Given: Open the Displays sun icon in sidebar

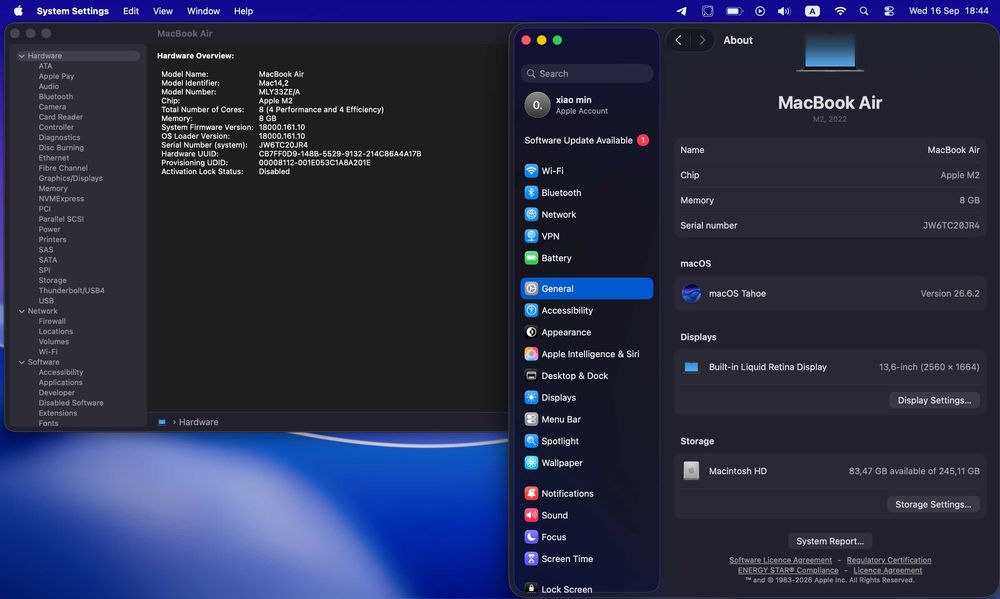Looking at the screenshot, I should point(531,397).
